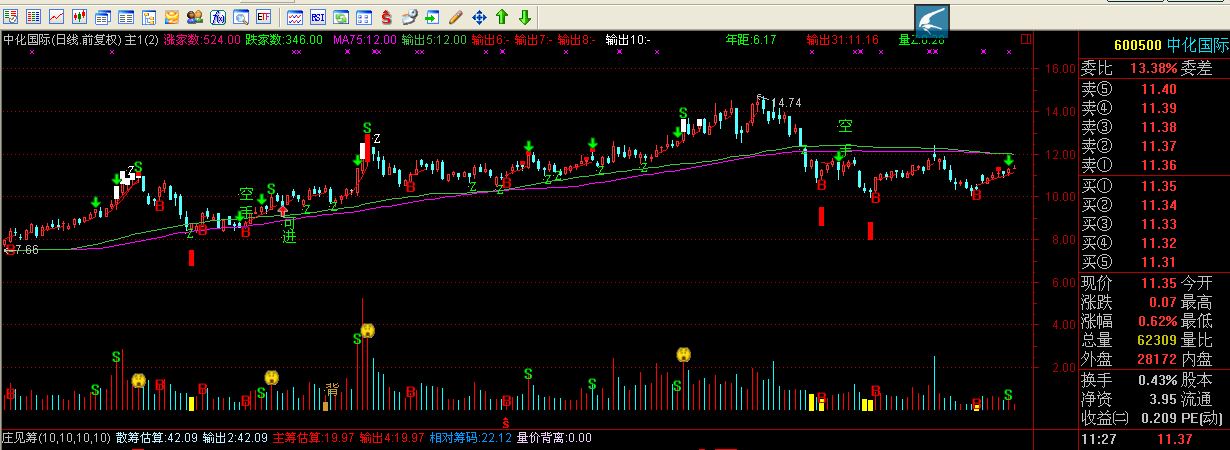The image size is (1230, 450).
Task: Select the RSI indicator icon
Action: (x=318, y=17)
